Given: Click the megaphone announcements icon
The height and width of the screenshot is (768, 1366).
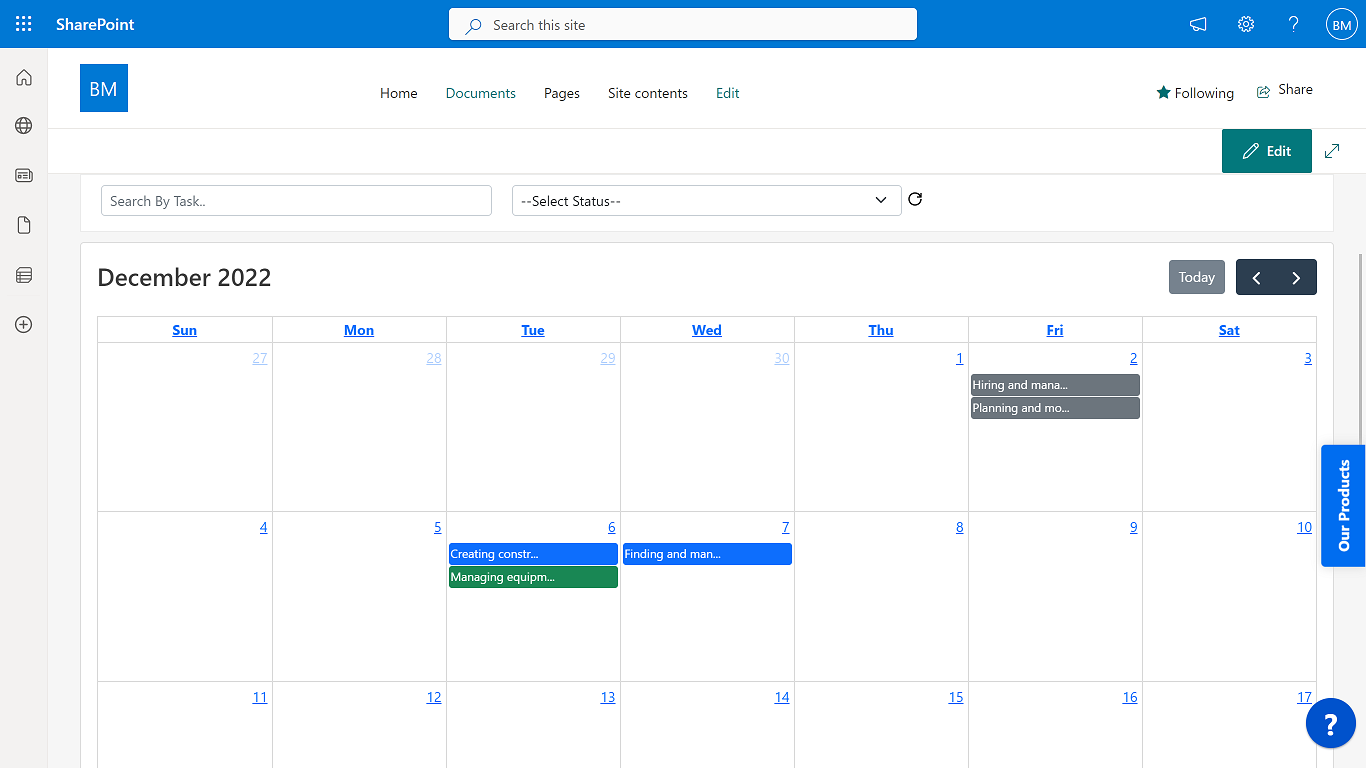Looking at the screenshot, I should pos(1198,24).
